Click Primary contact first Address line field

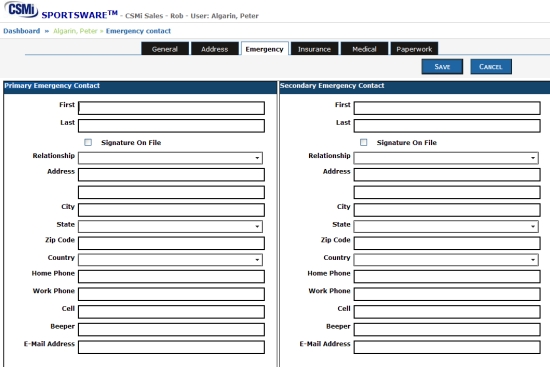171,174
